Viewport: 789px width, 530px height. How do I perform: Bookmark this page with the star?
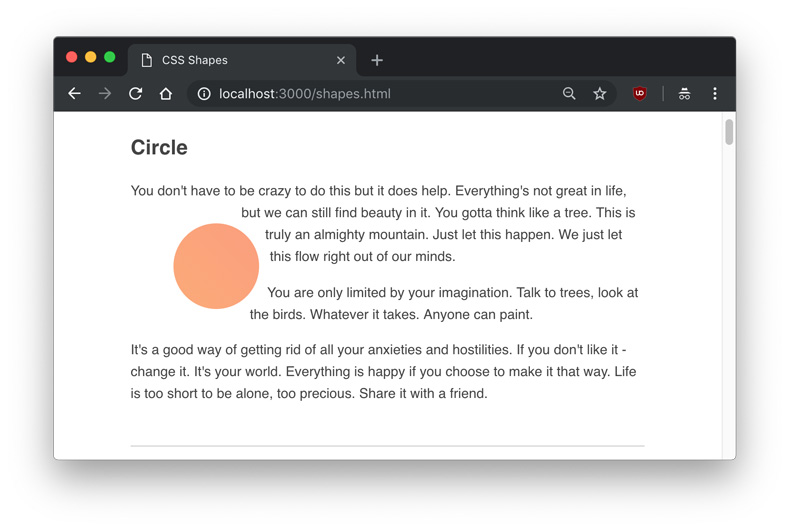point(600,94)
